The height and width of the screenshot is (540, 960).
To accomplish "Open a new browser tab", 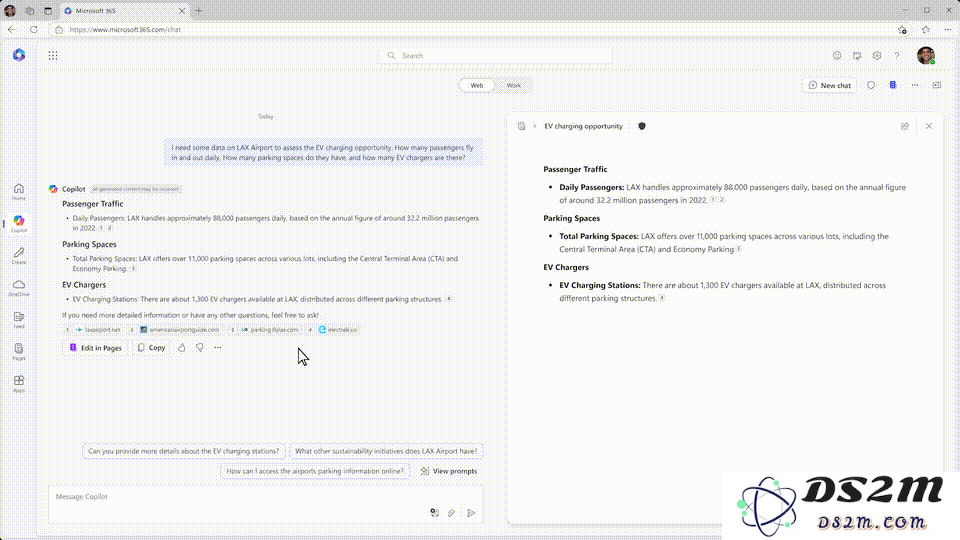I will tap(198, 10).
